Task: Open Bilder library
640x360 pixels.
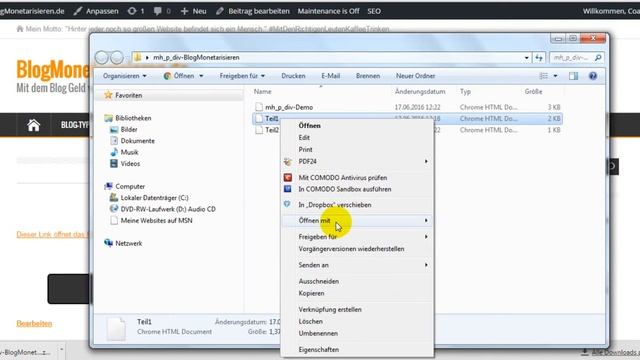Action: point(129,129)
